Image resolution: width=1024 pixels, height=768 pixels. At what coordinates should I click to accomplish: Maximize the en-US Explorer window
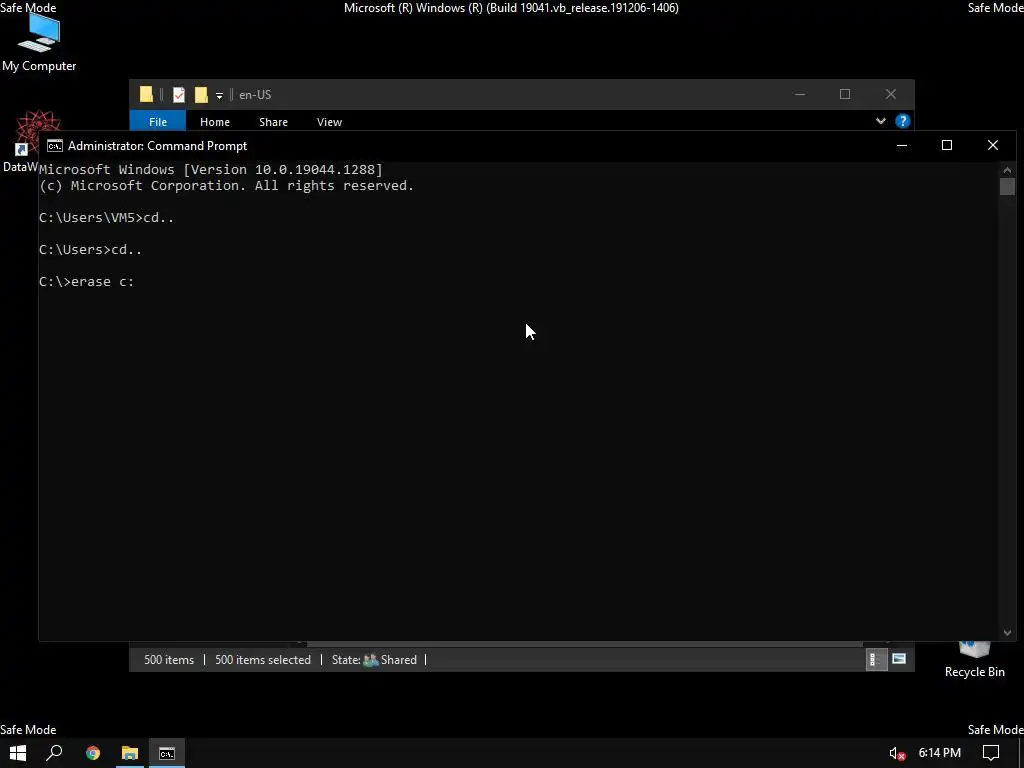845,95
